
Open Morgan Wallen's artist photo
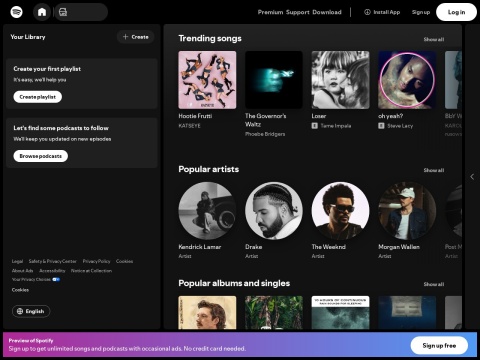(x=407, y=211)
